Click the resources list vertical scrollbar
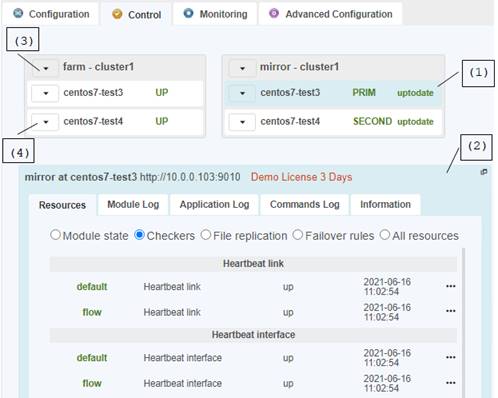Screen dimensions: 498x398 (x=463, y=323)
